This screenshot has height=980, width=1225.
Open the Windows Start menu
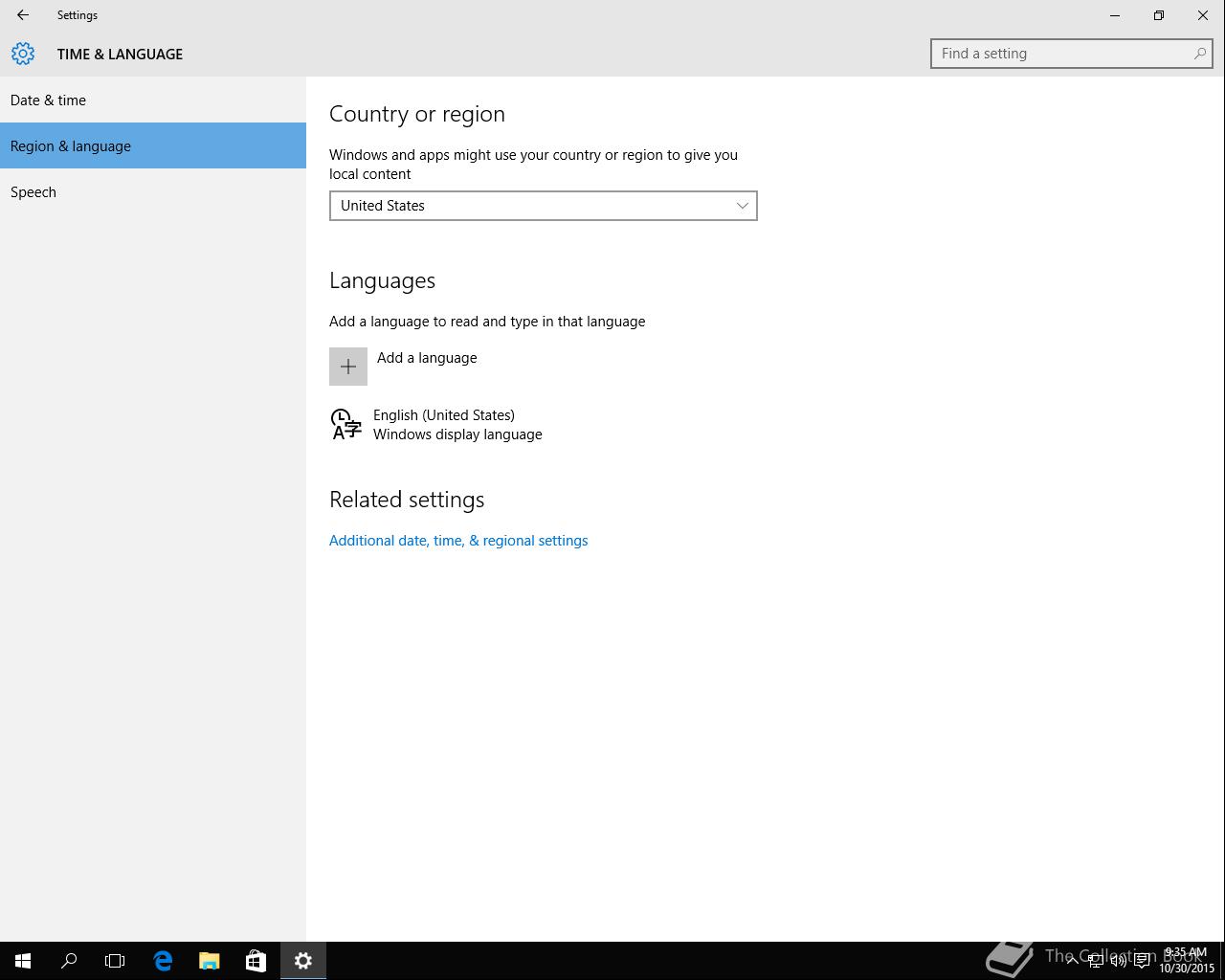23,961
